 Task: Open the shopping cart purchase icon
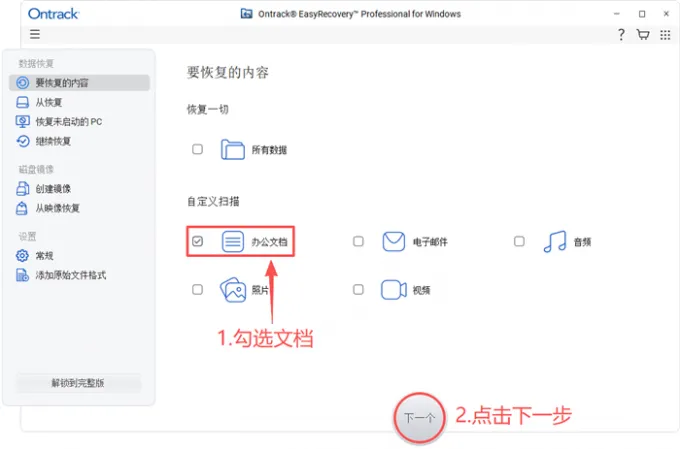pos(643,34)
